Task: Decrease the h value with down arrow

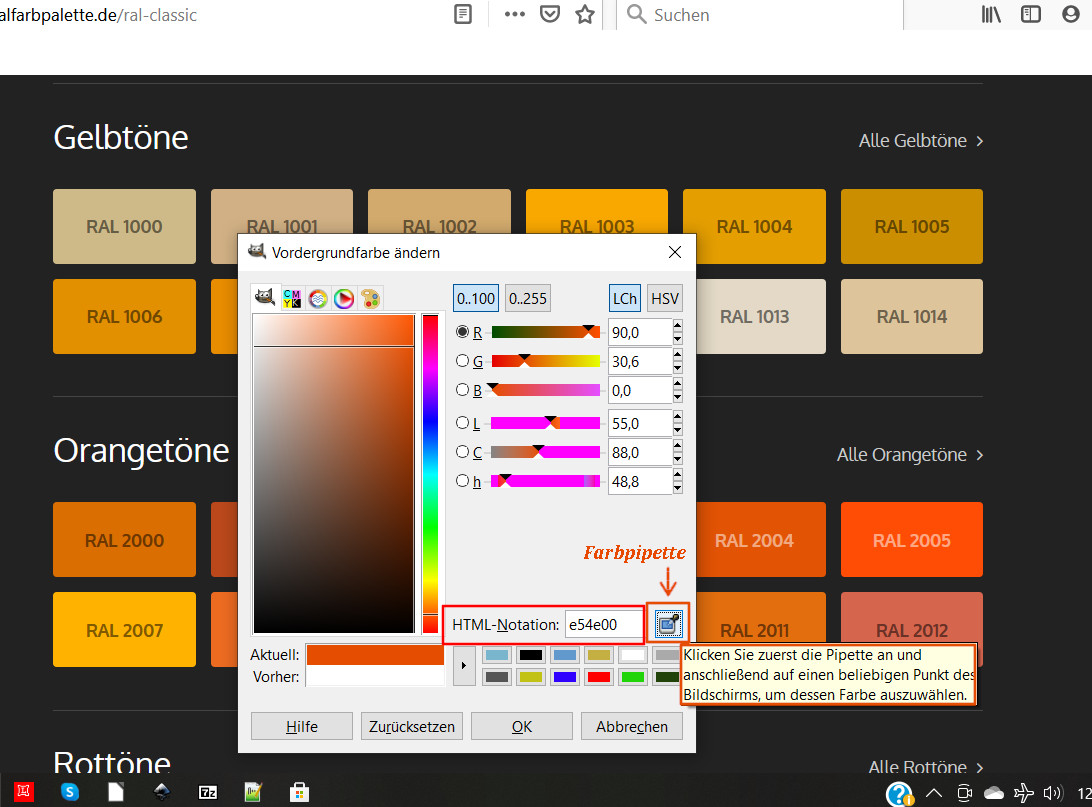Action: (x=678, y=488)
